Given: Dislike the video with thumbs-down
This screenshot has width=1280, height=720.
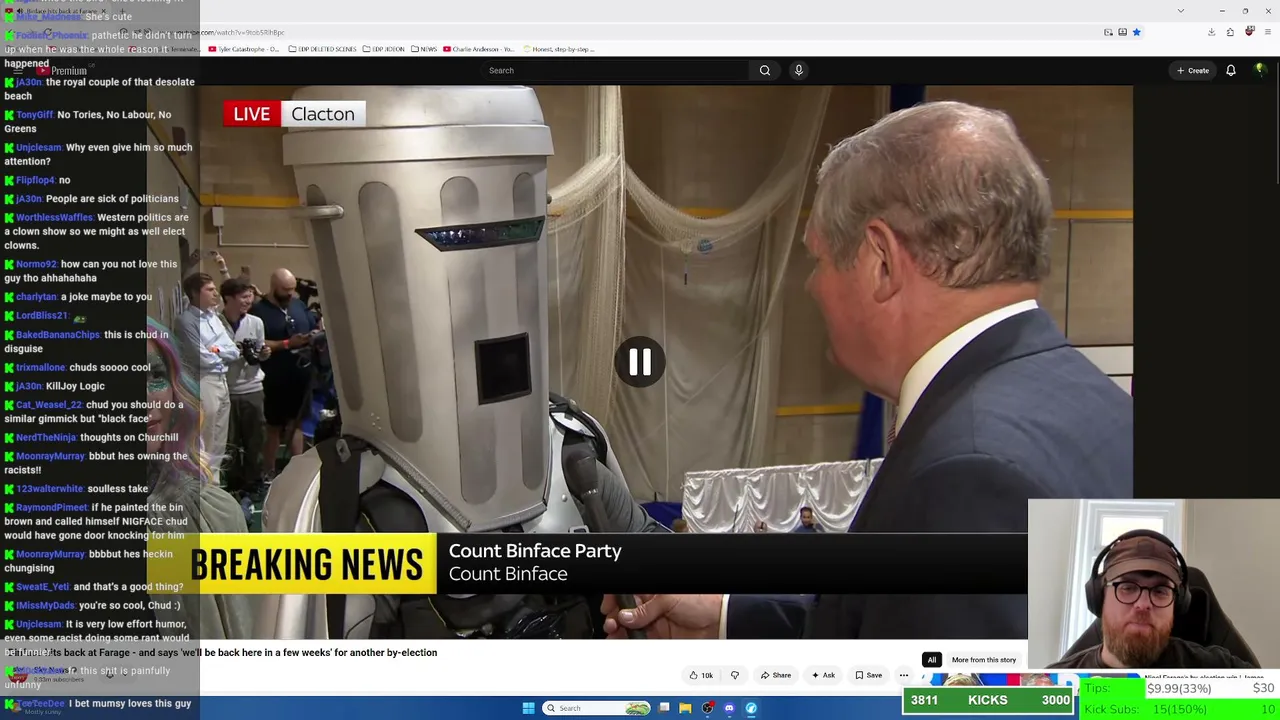Looking at the screenshot, I should click(735, 675).
